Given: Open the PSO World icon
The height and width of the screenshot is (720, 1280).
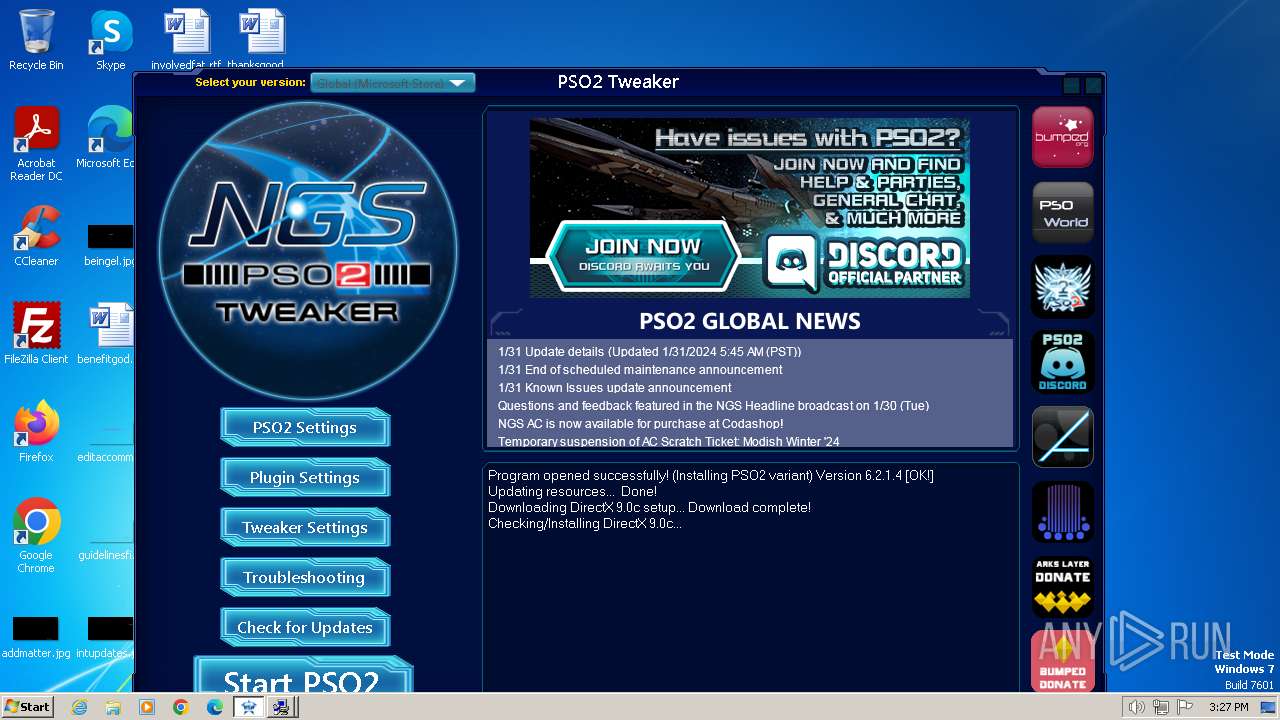Looking at the screenshot, I should 1062,212.
